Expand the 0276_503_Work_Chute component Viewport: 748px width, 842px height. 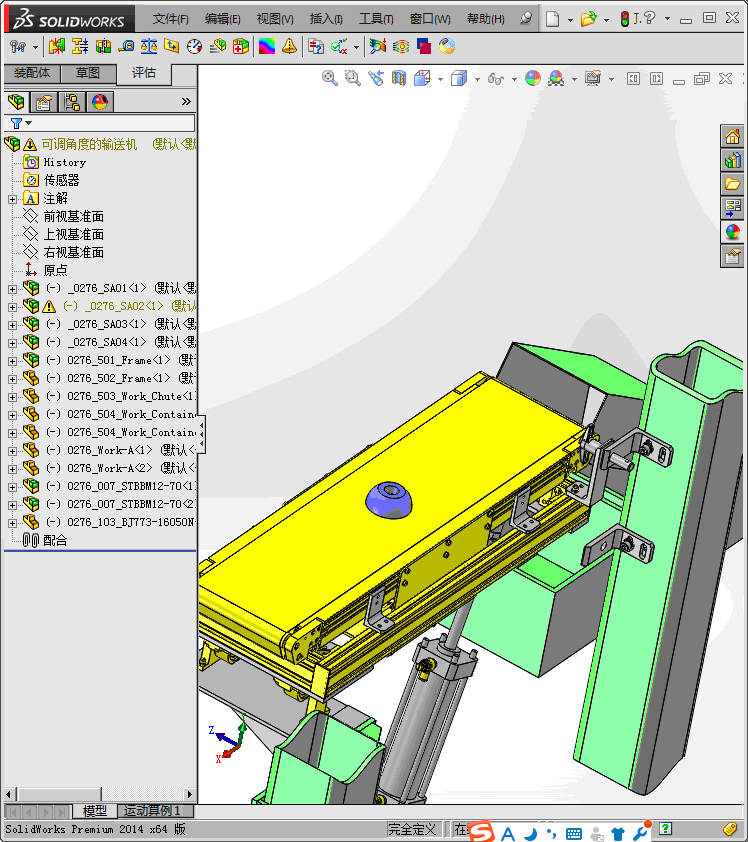point(12,397)
